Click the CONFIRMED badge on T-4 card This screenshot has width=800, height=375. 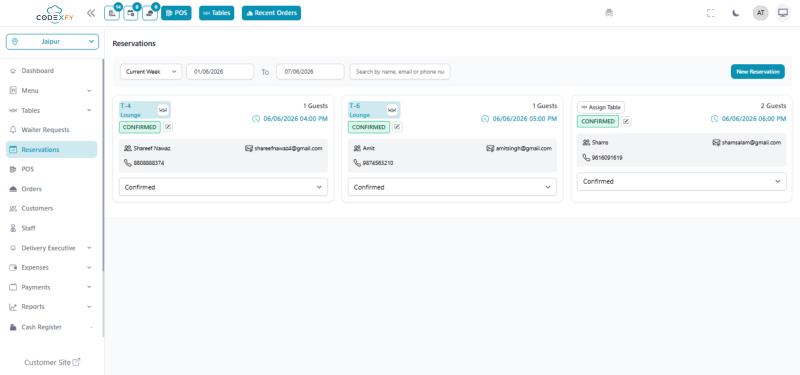point(140,127)
